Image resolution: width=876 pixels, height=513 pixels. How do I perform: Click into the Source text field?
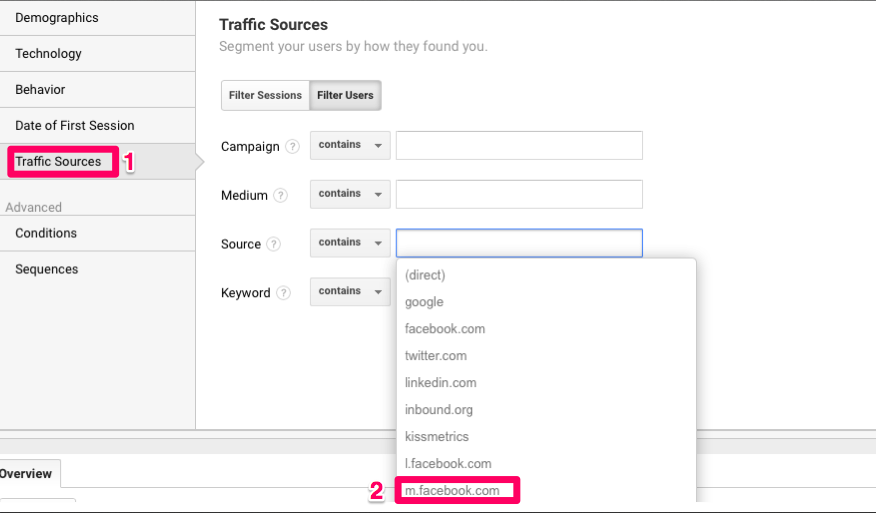pyautogui.click(x=519, y=243)
